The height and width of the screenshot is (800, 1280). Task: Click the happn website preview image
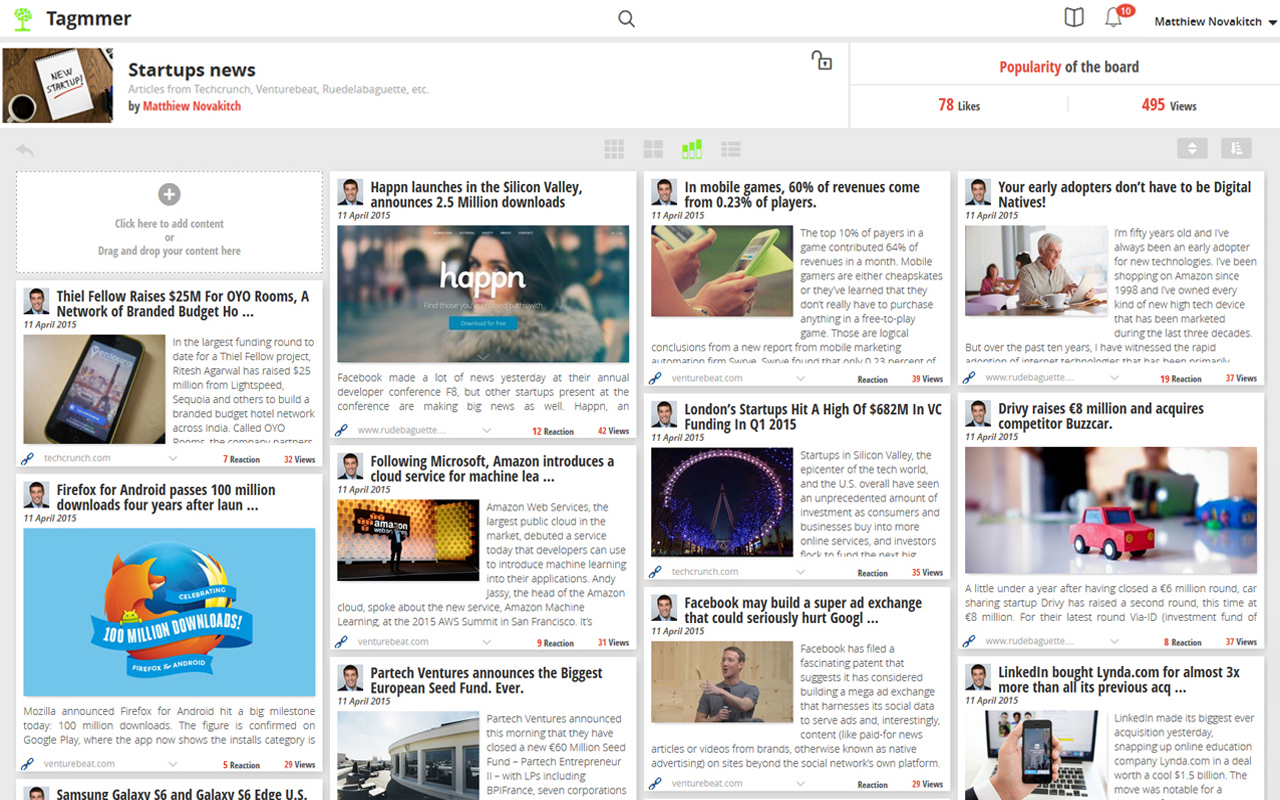tap(483, 294)
